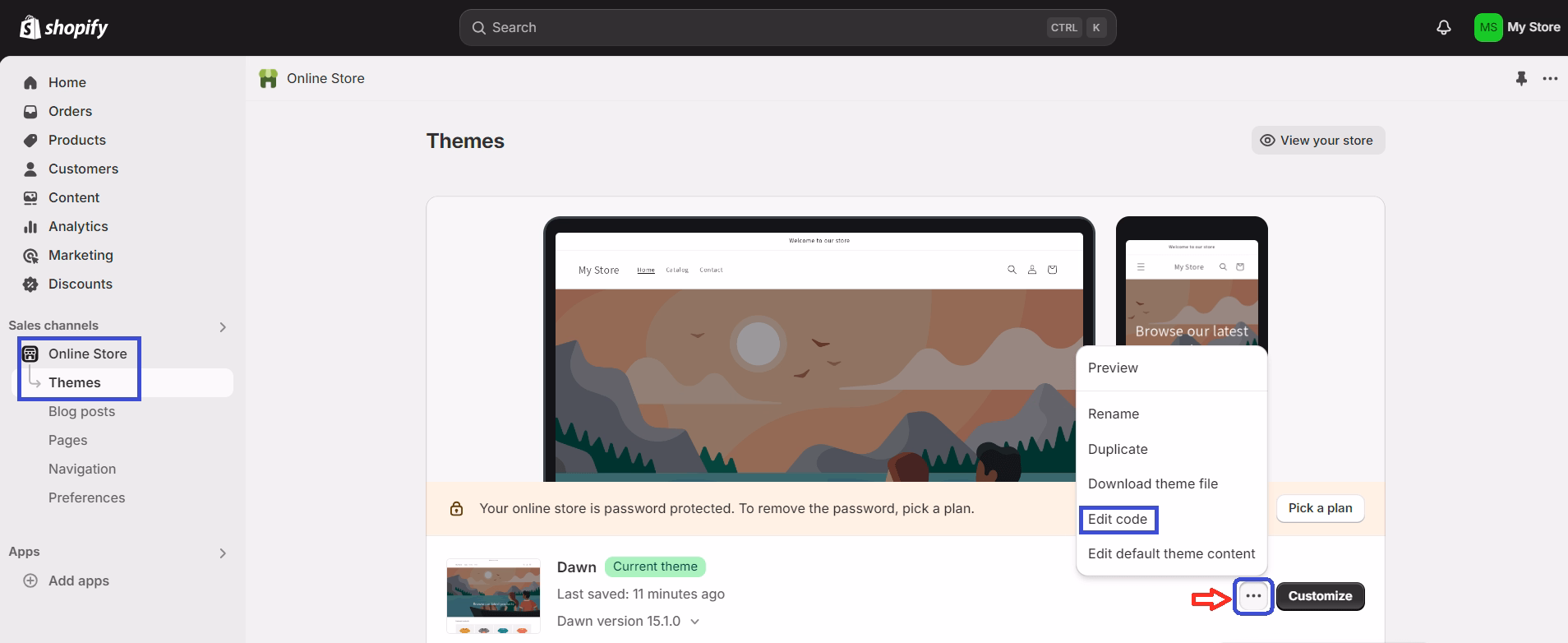Click the Add apps link
This screenshot has height=643, width=1568.
click(78, 581)
